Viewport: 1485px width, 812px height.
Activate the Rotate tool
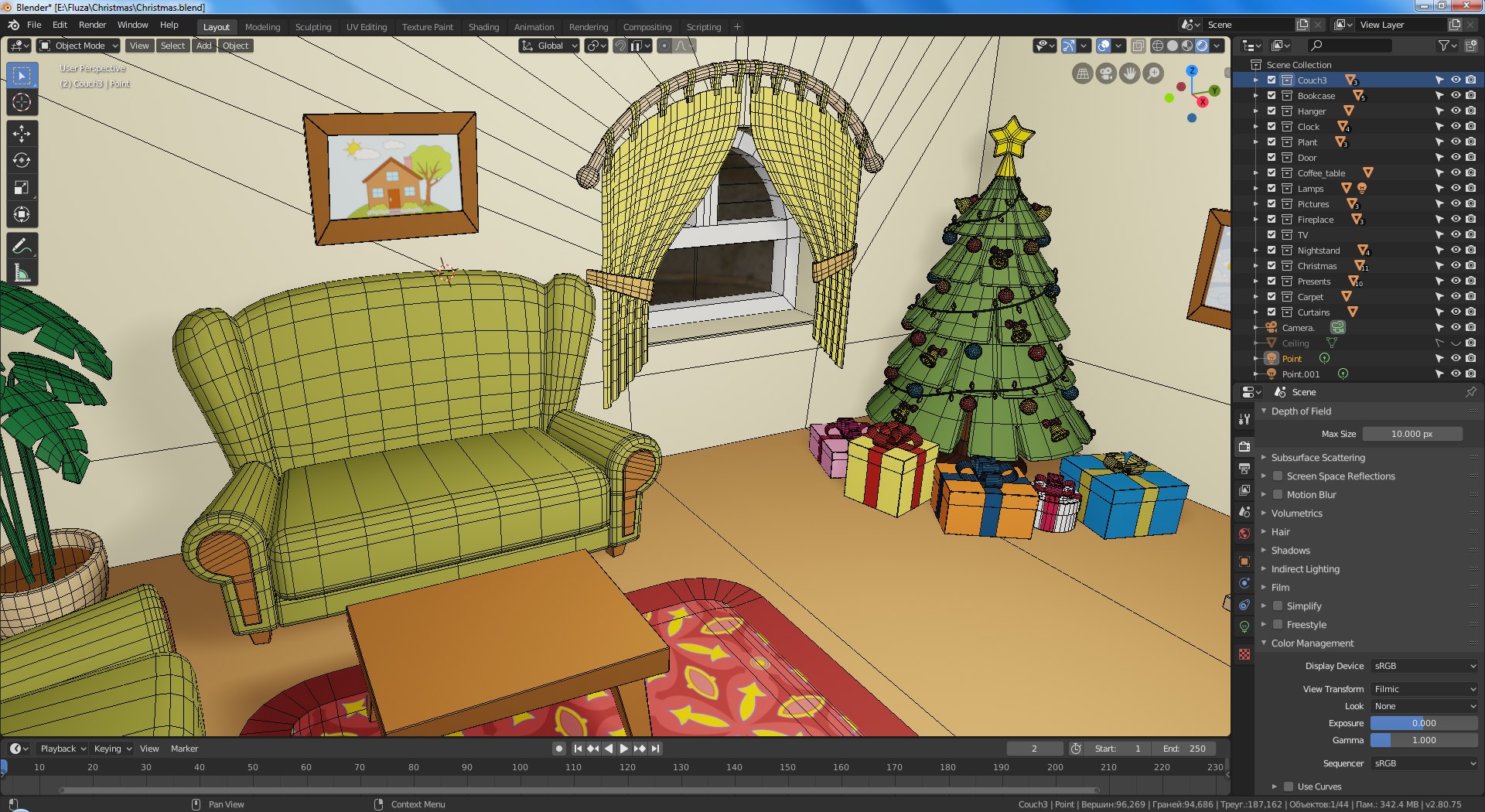(22, 160)
